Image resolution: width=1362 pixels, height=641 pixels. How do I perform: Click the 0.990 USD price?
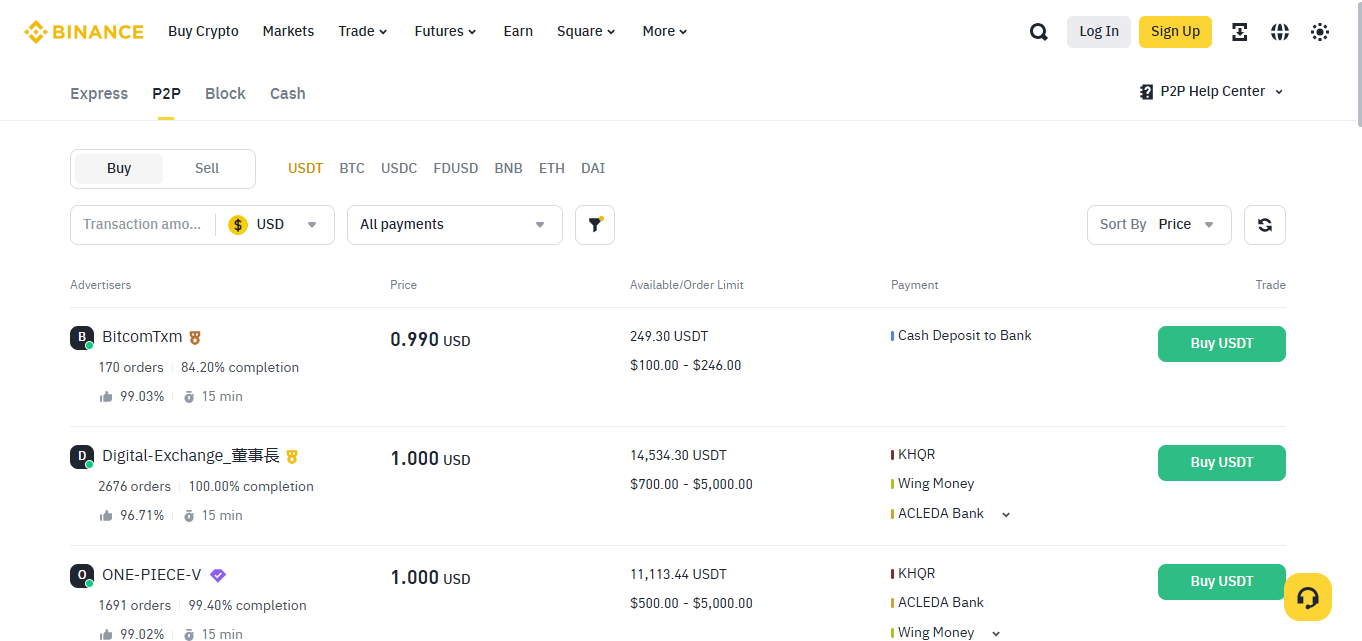[430, 340]
